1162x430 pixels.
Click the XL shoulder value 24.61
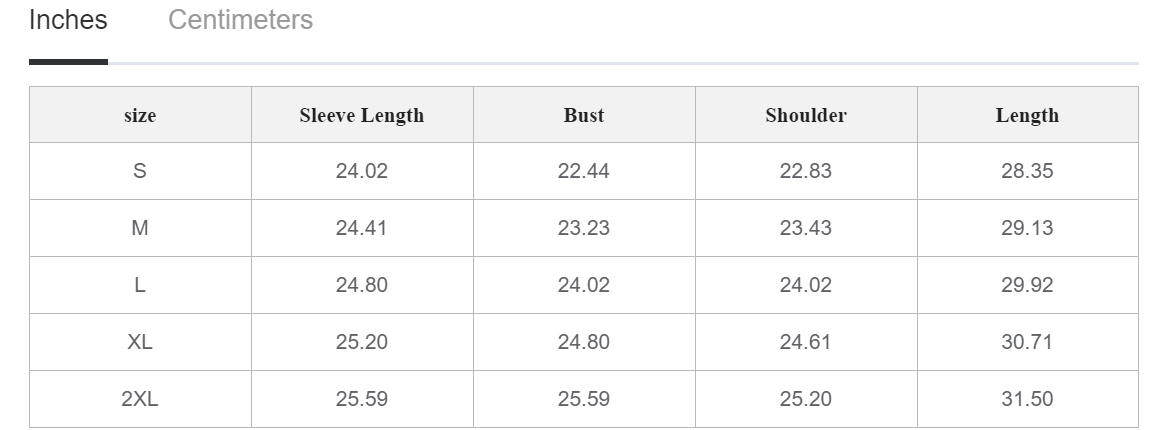[805, 342]
